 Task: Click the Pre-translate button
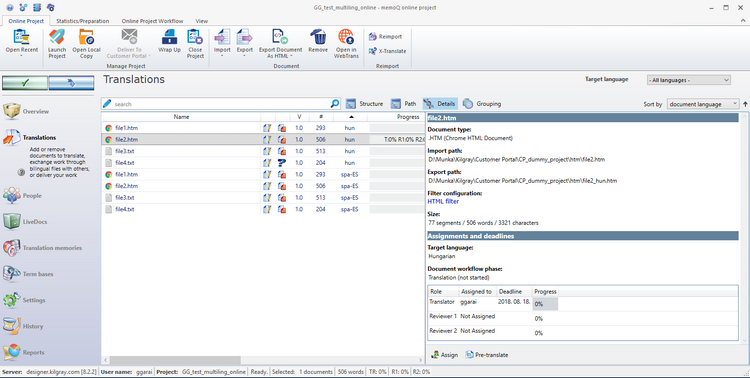487,355
